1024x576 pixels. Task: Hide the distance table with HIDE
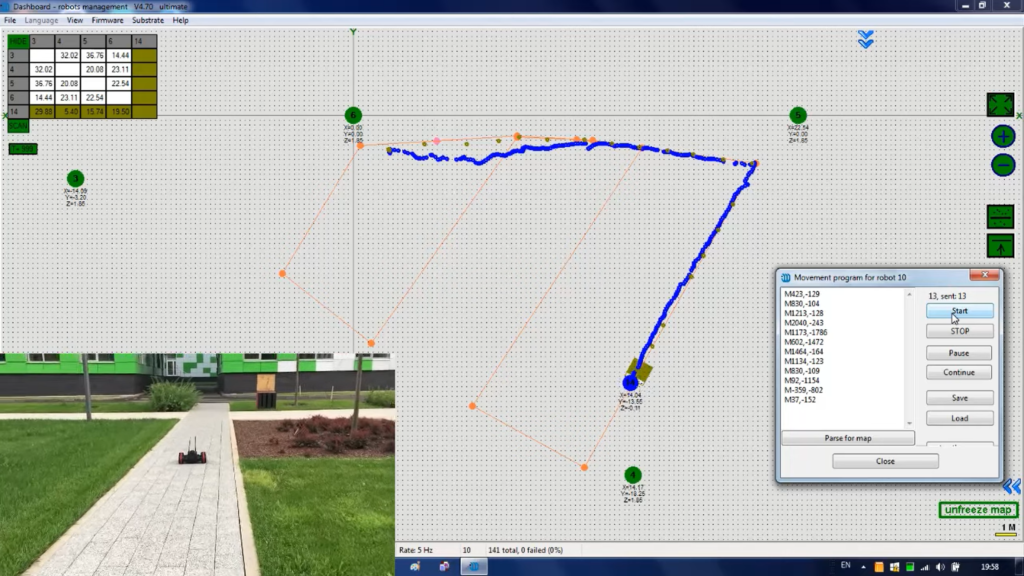(18, 41)
